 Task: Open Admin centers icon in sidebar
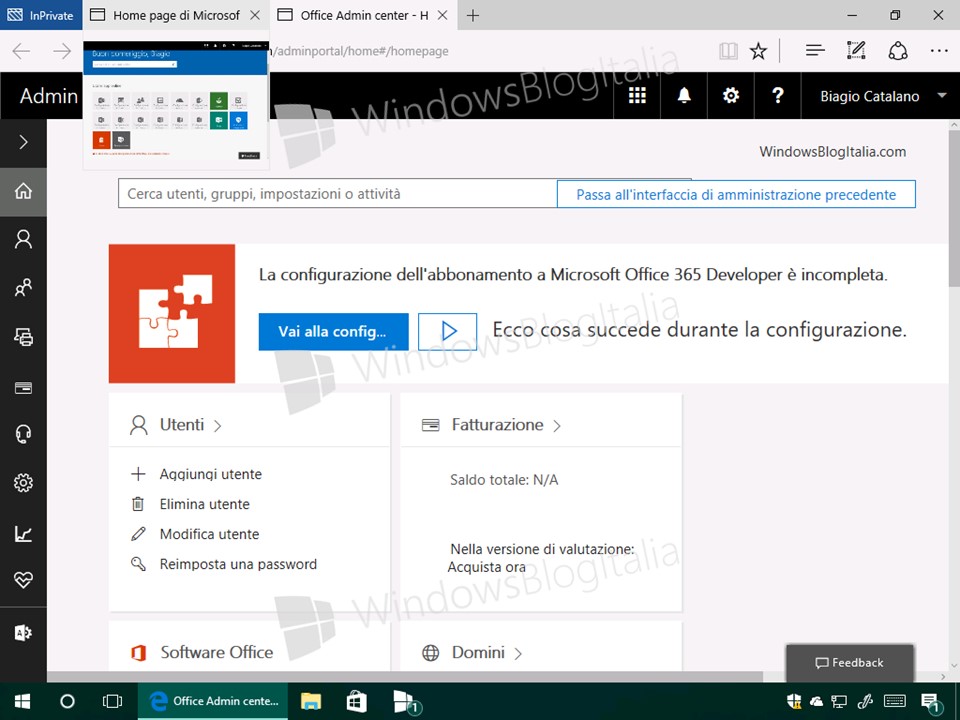(x=23, y=632)
